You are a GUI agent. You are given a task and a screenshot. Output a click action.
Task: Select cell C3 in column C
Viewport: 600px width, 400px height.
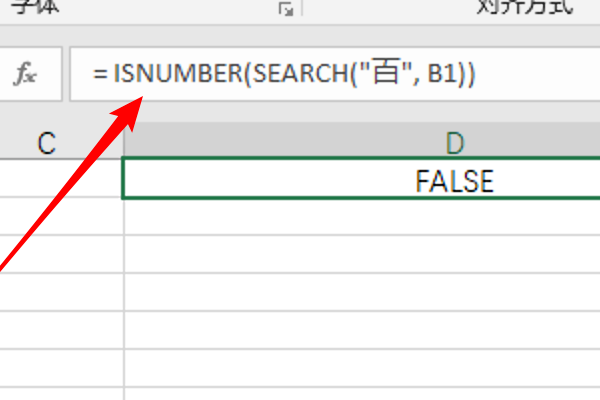60,255
